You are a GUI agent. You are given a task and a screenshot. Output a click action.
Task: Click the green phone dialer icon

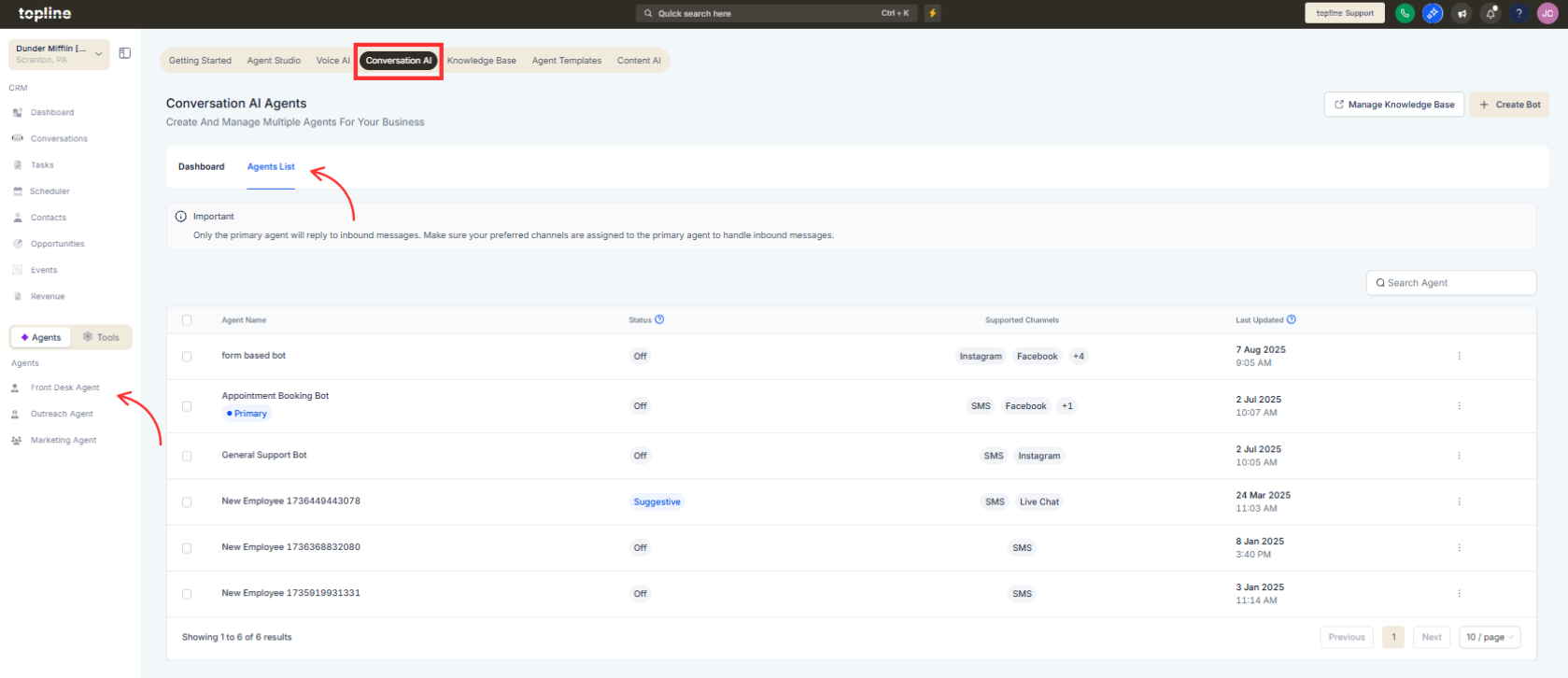(x=1405, y=13)
